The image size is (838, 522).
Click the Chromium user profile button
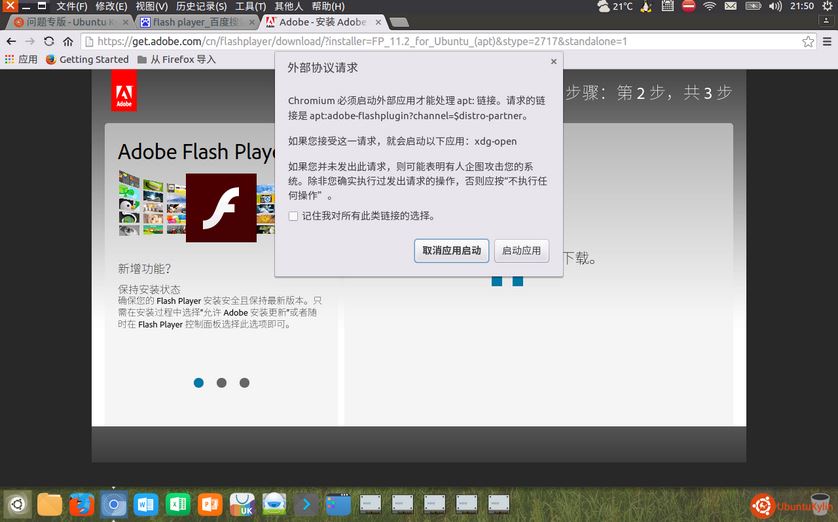826,21
